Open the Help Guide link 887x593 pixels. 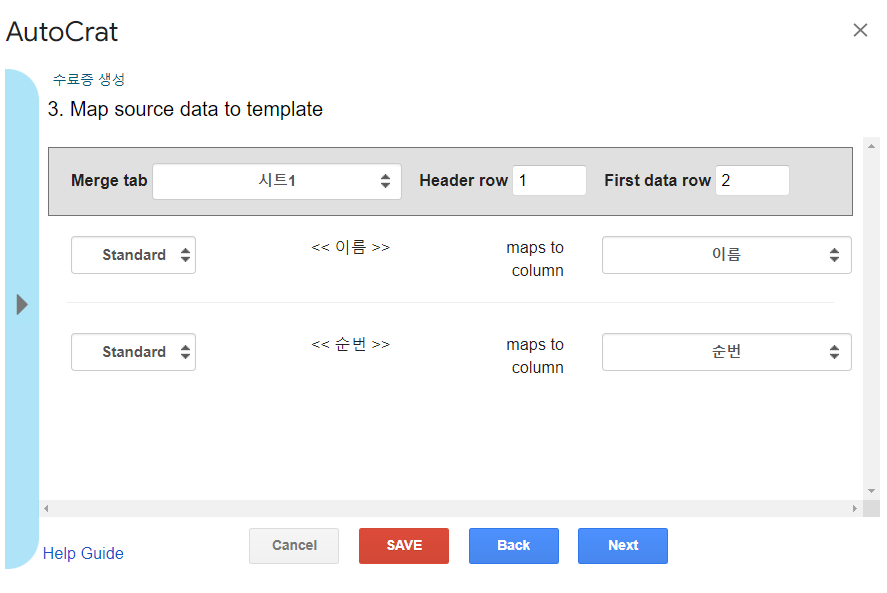tap(83, 553)
